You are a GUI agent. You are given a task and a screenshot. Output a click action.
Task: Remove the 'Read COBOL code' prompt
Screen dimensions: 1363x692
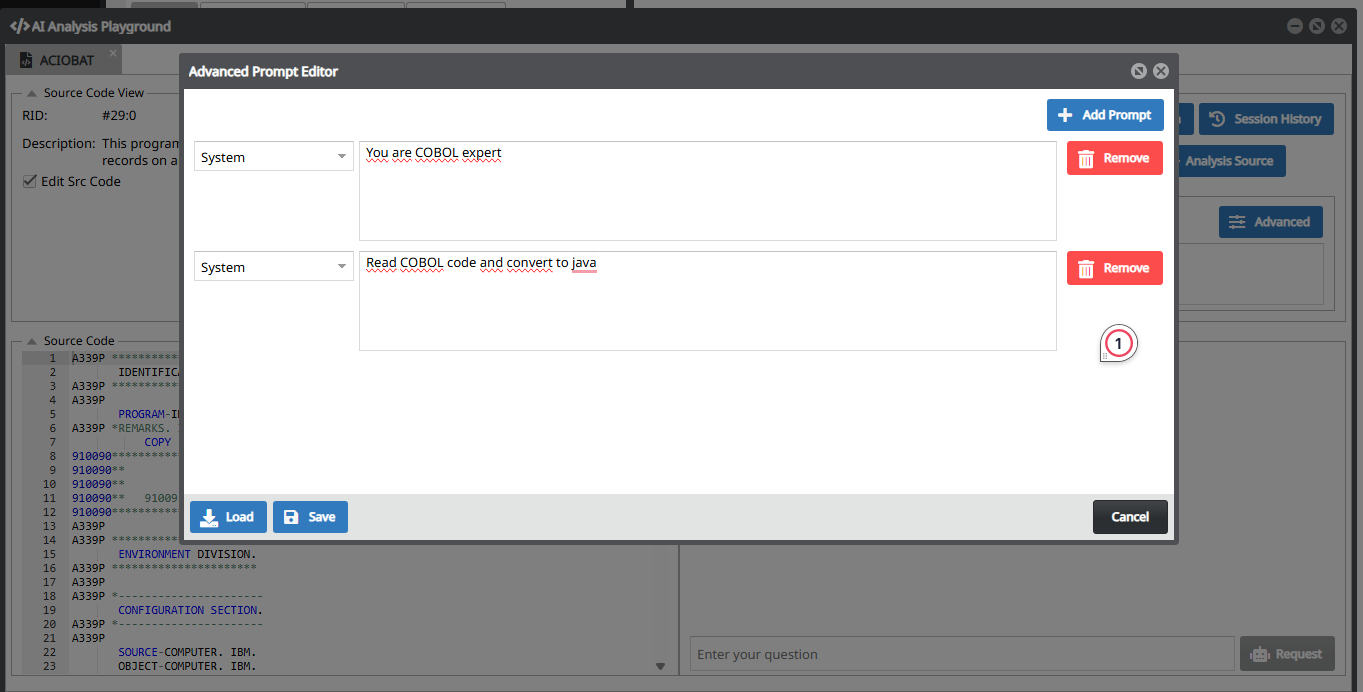click(1114, 268)
